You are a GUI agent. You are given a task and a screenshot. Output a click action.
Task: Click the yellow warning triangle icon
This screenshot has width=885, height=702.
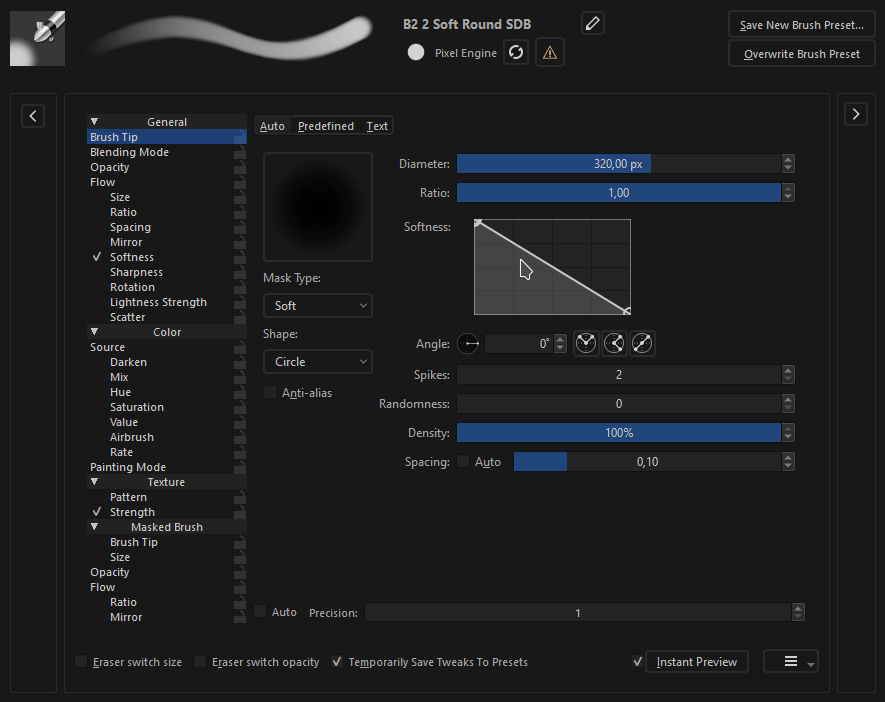pyautogui.click(x=549, y=53)
